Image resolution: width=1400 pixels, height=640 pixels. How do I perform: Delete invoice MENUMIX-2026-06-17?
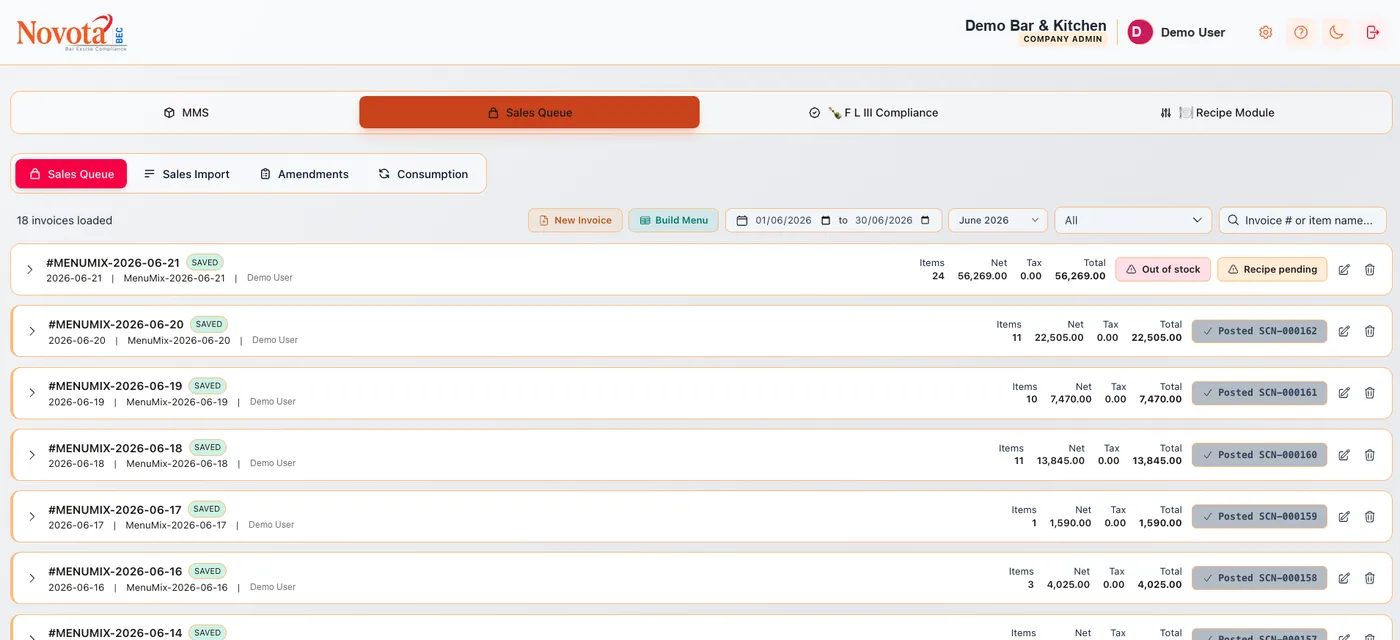1370,516
